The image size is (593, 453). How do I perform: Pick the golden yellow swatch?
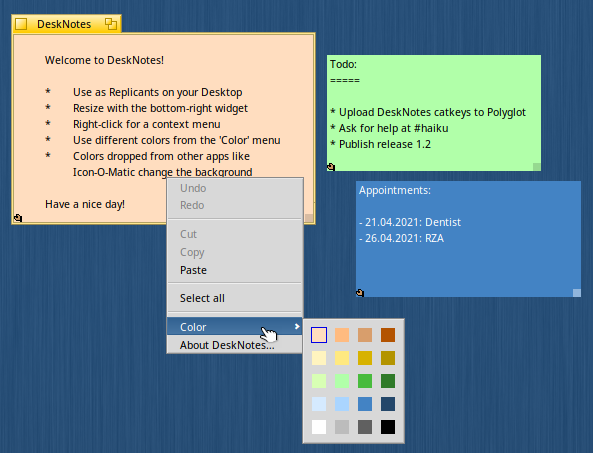tap(365, 358)
